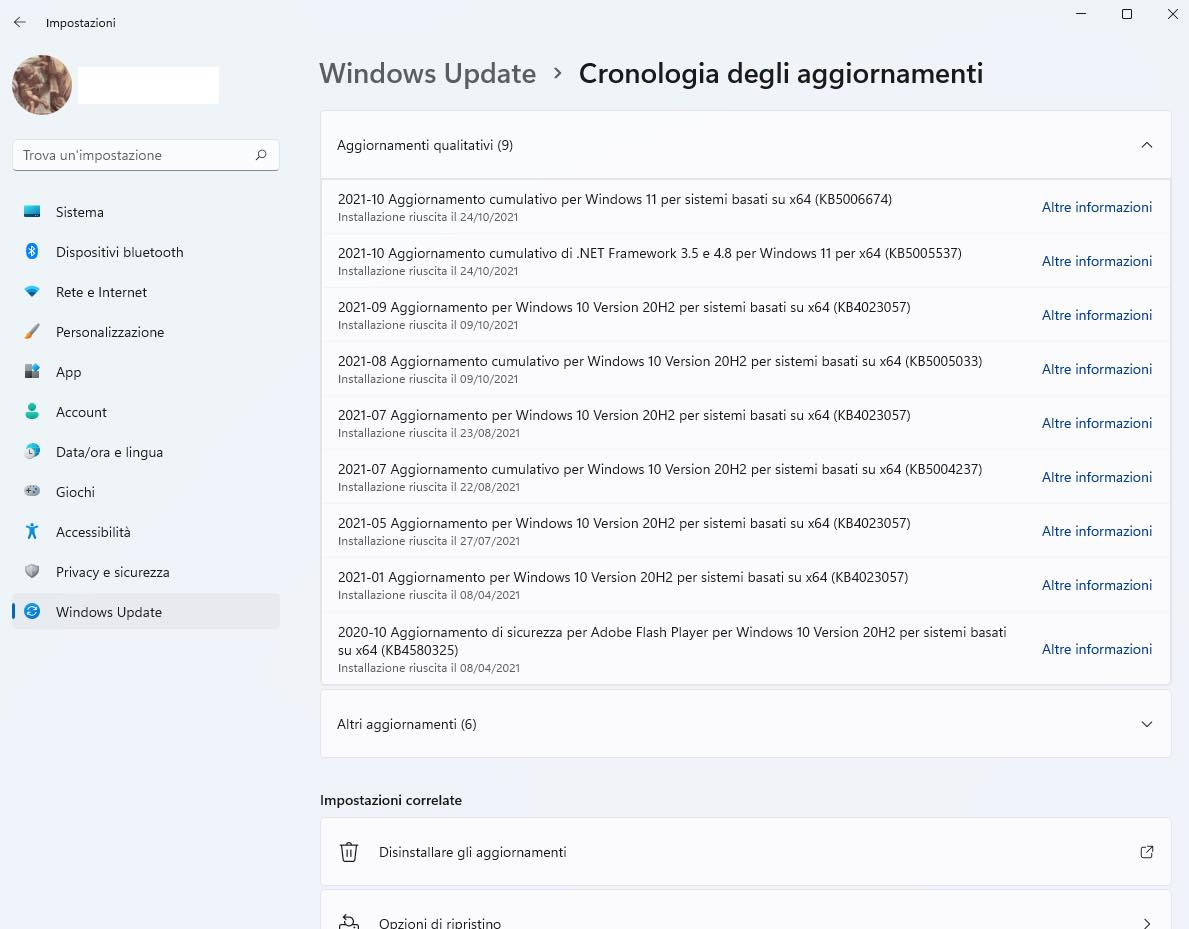Open Dispositivi bluetooth settings
Image resolution: width=1189 pixels, height=929 pixels.
click(x=146, y=253)
